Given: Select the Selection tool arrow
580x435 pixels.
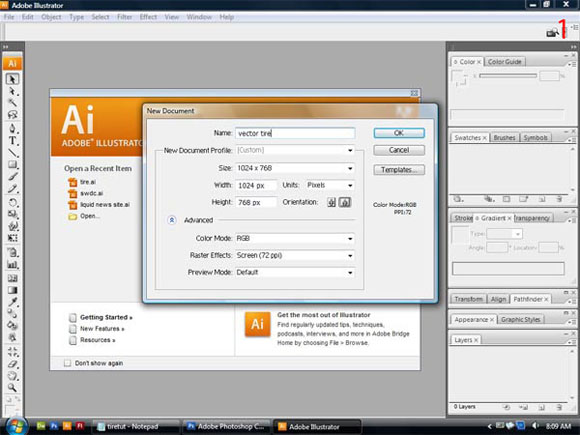Looking at the screenshot, I should [12, 79].
